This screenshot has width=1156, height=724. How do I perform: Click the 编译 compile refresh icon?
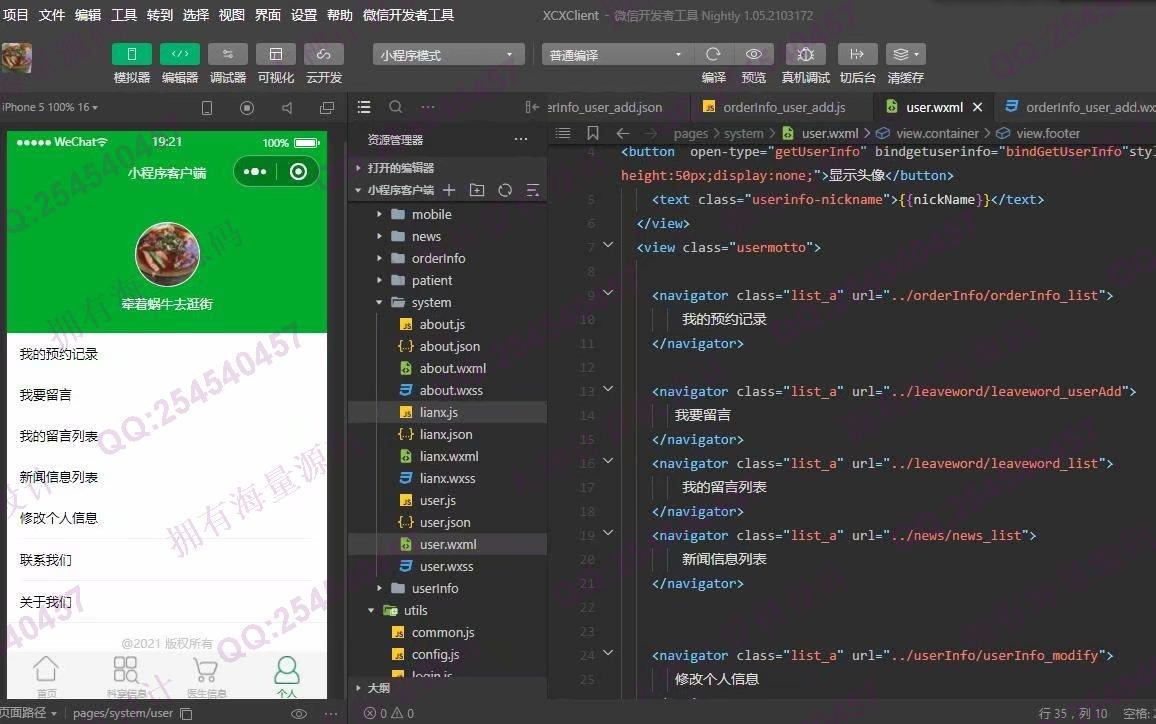click(713, 54)
